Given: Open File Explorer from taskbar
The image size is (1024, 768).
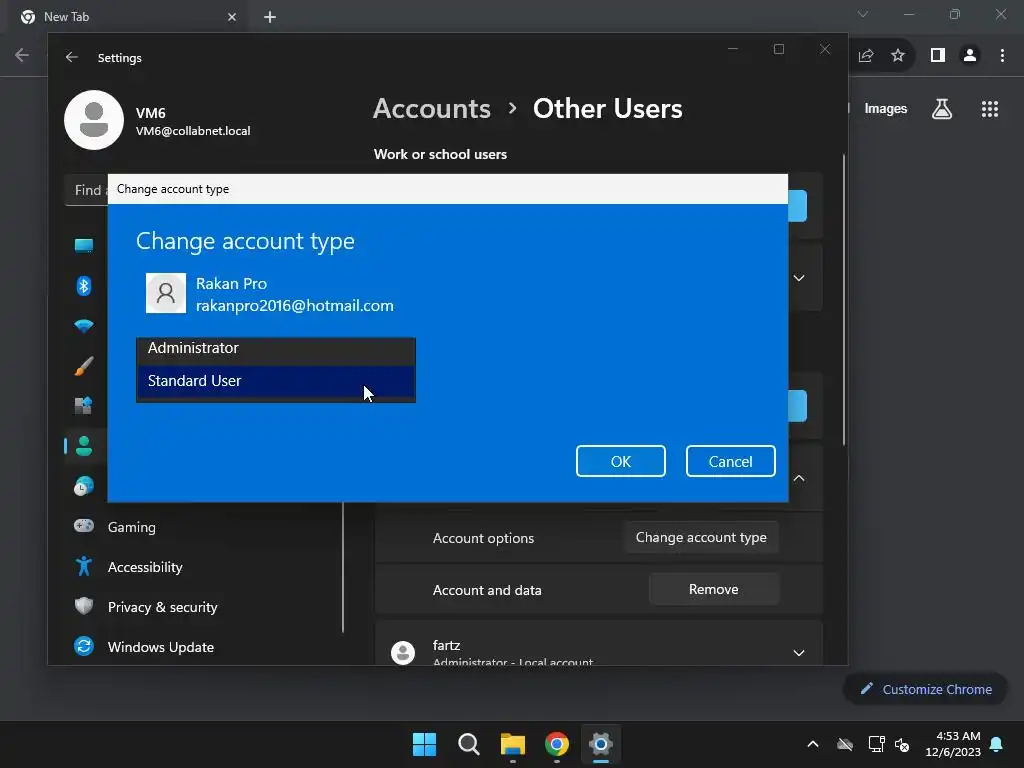Looking at the screenshot, I should [513, 744].
